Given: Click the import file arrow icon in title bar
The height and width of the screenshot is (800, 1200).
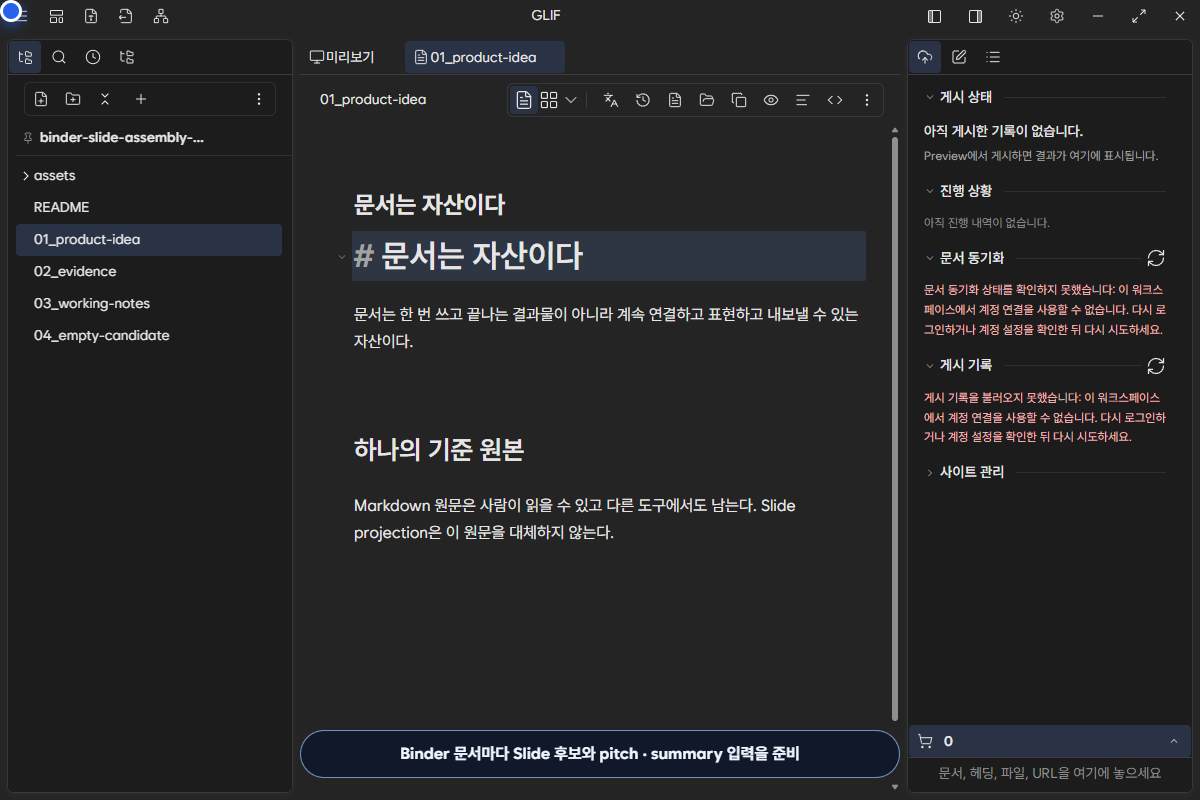Looking at the screenshot, I should [x=125, y=16].
